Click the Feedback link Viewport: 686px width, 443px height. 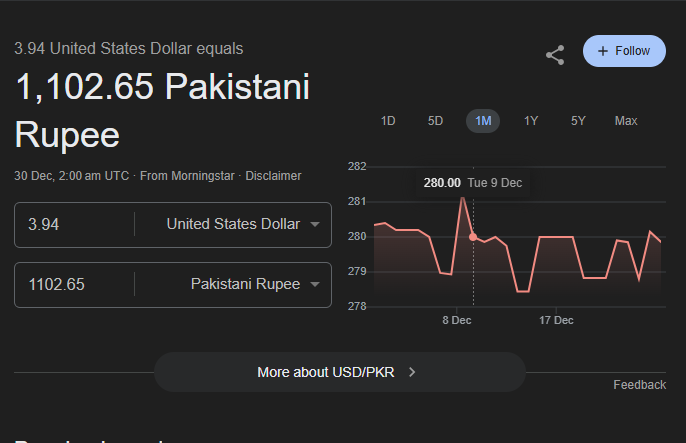(x=639, y=385)
